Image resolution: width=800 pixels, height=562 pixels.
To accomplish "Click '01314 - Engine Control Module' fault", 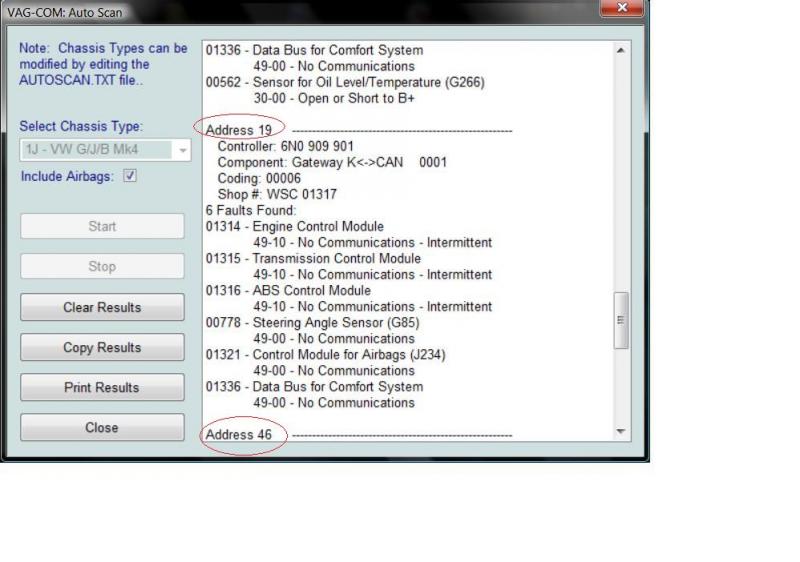I will [295, 226].
